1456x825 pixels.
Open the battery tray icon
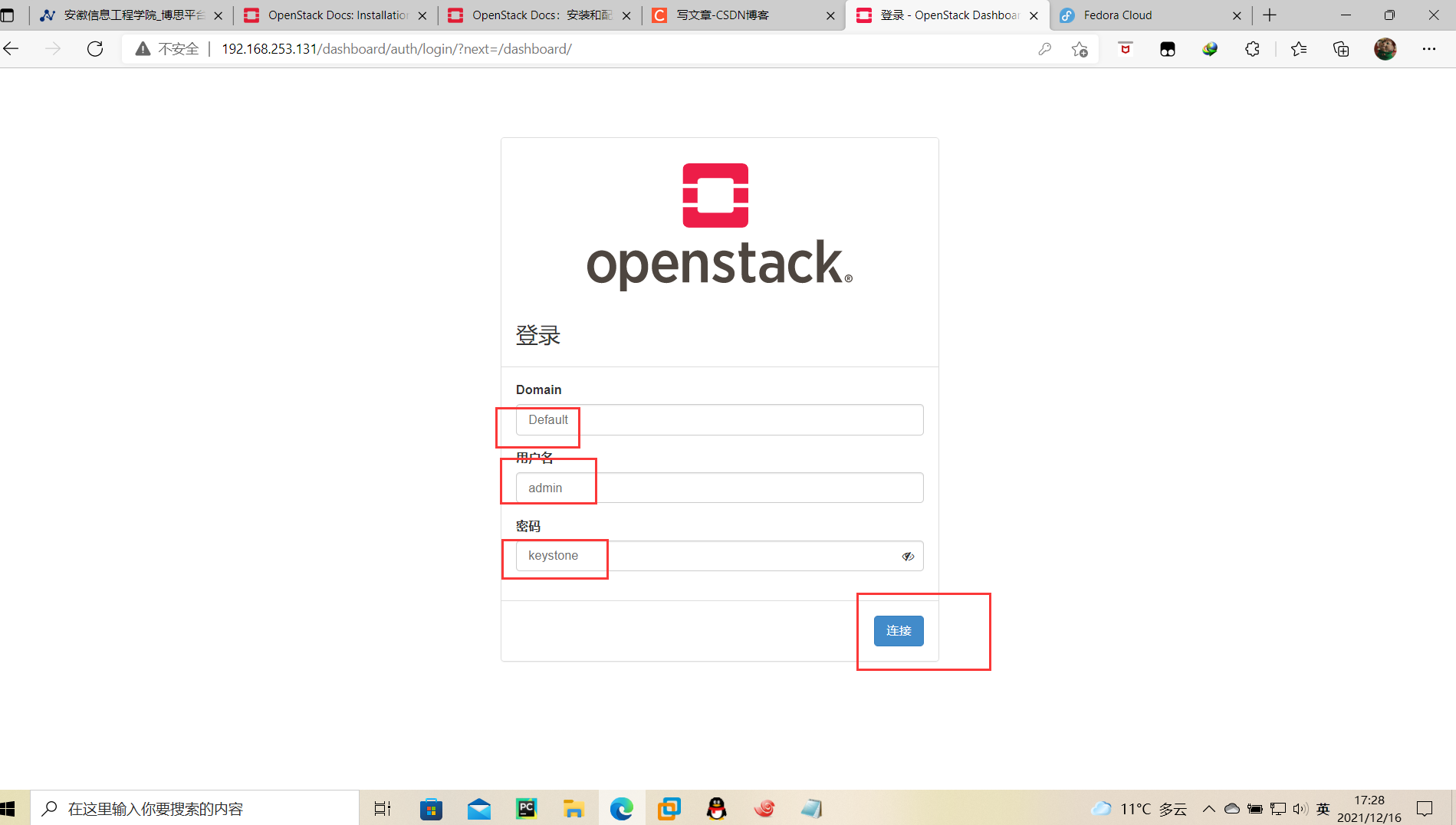1255,809
